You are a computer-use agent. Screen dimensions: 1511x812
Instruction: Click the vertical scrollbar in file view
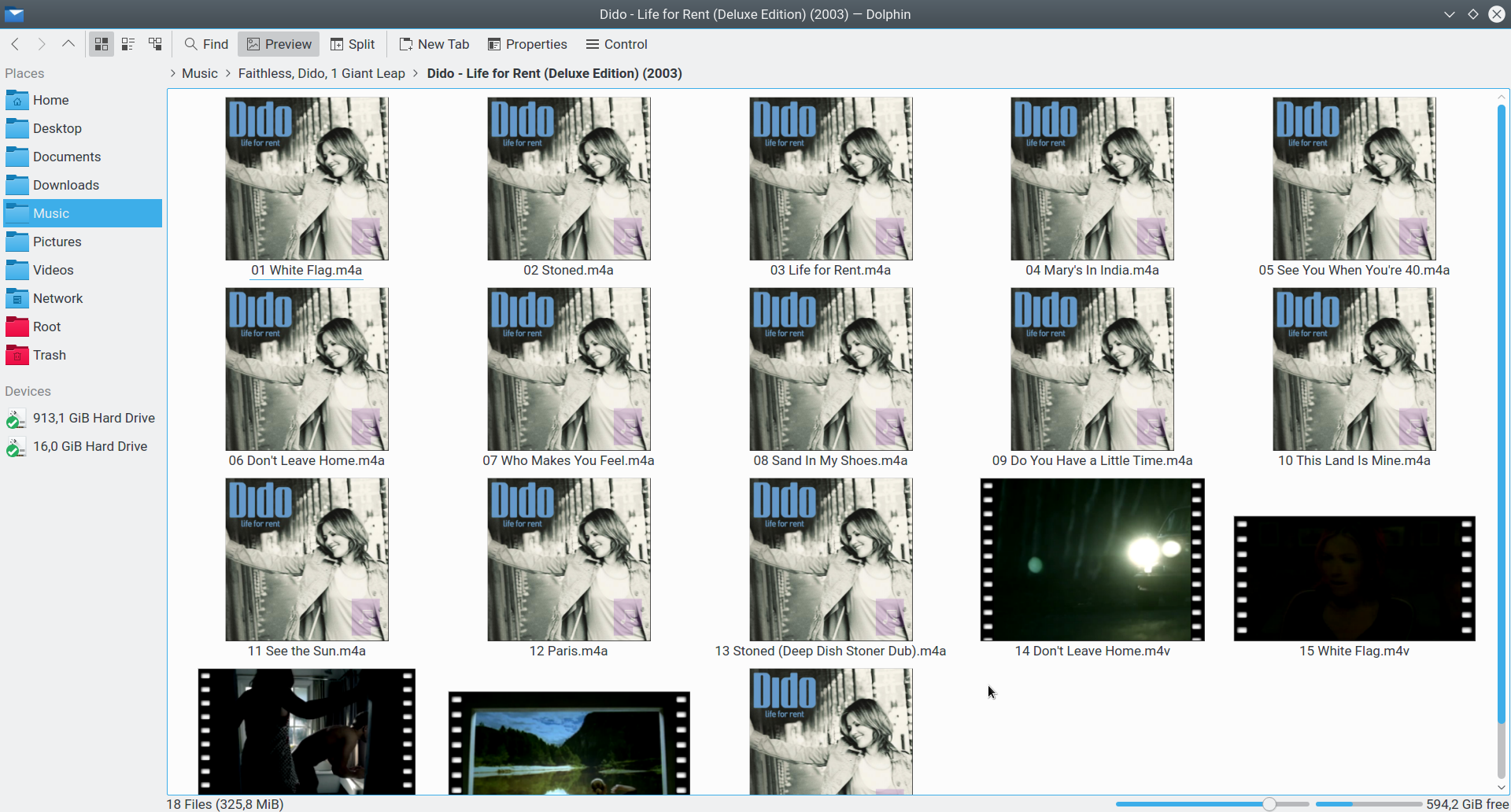coord(1501,413)
